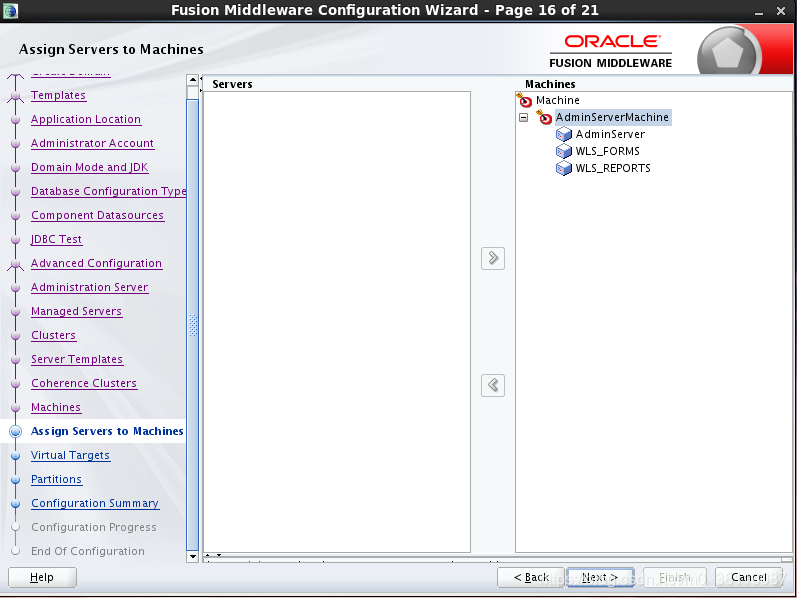Open the Administrator Account step
Viewport: 797px width, 598px height.
click(93, 143)
